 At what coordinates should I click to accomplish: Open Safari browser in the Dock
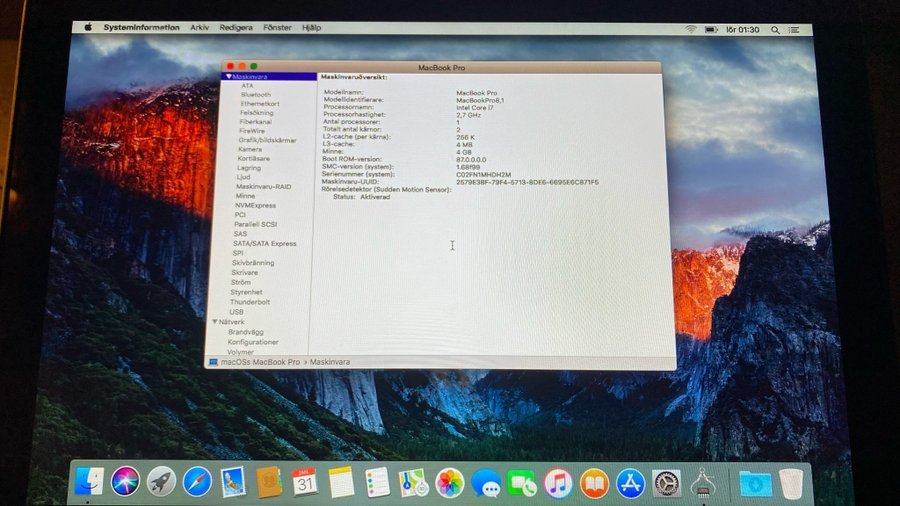(x=197, y=482)
